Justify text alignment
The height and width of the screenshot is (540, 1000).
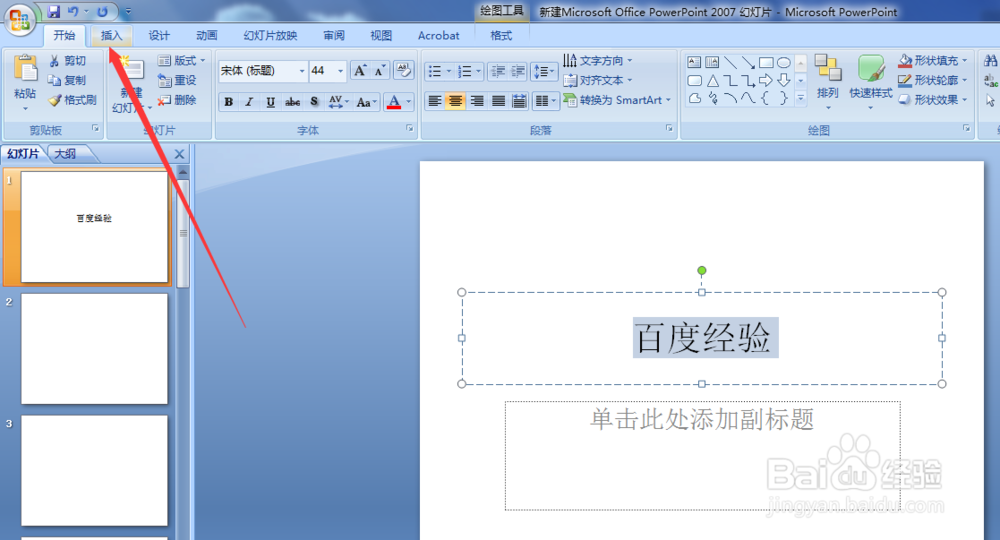(499, 101)
